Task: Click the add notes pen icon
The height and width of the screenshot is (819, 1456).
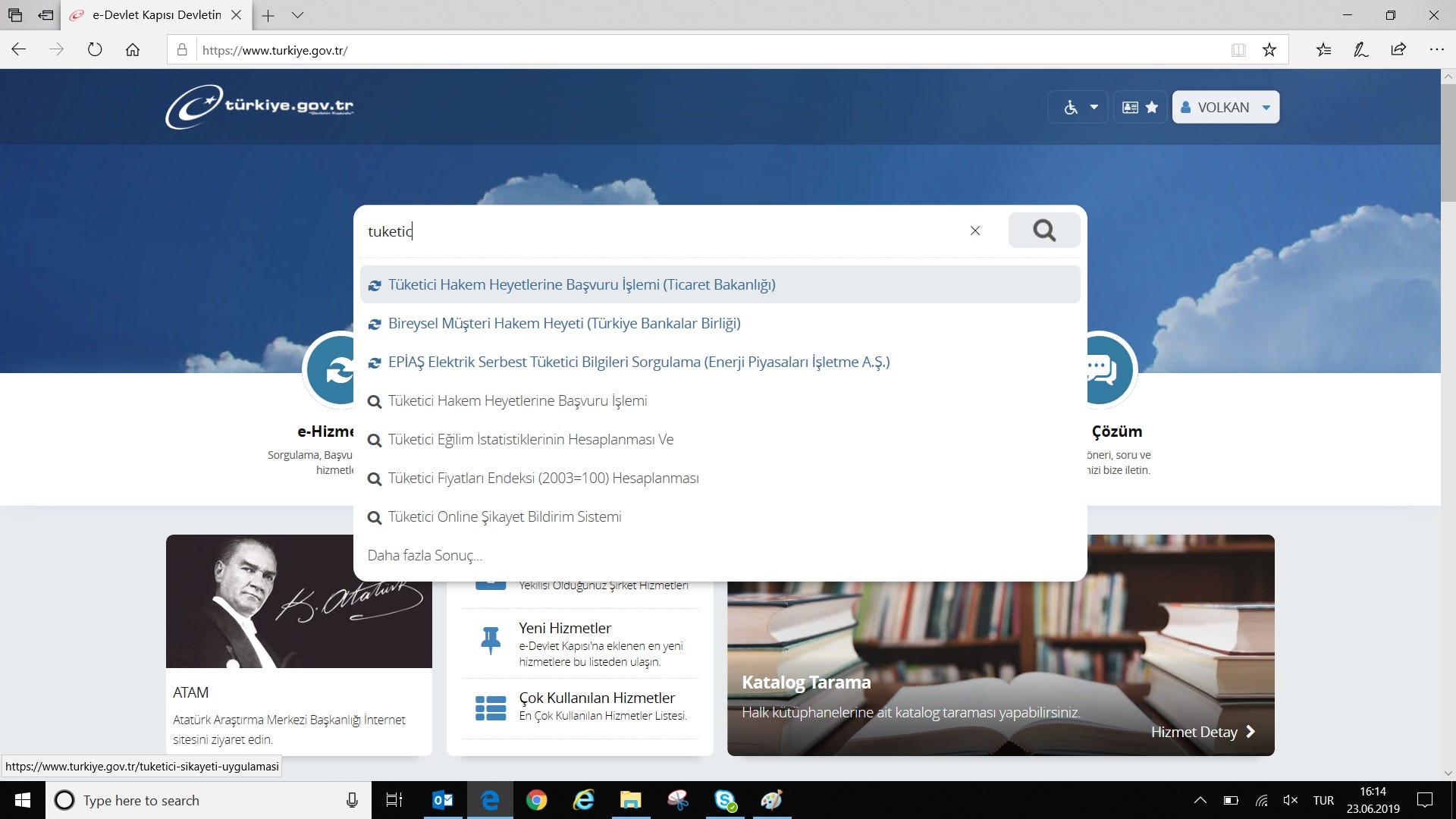Action: pos(1361,50)
